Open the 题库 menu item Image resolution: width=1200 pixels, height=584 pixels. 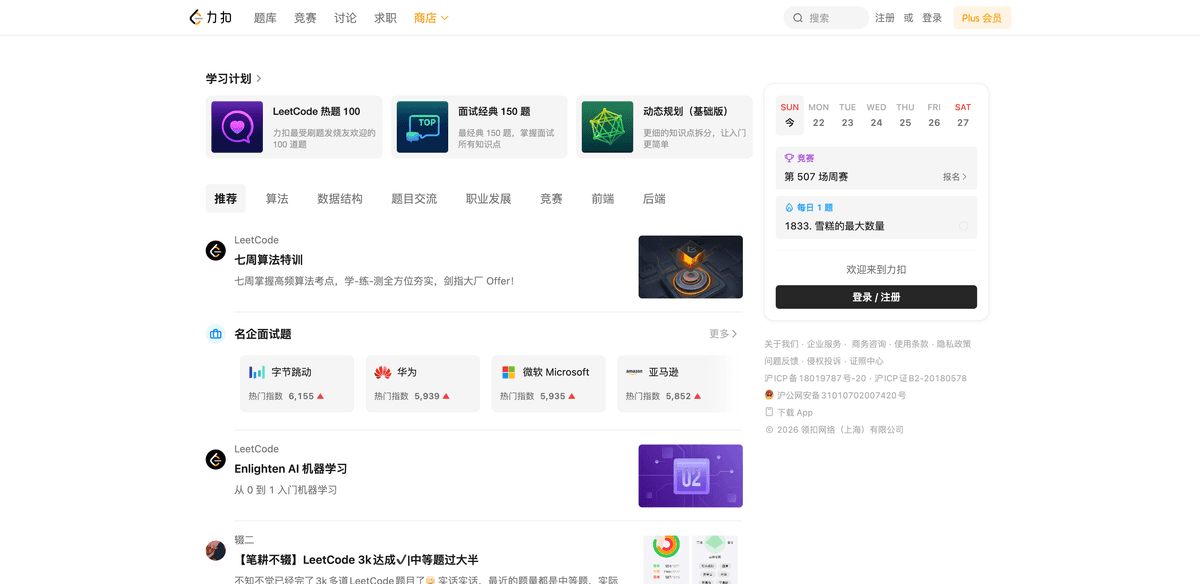pos(265,18)
